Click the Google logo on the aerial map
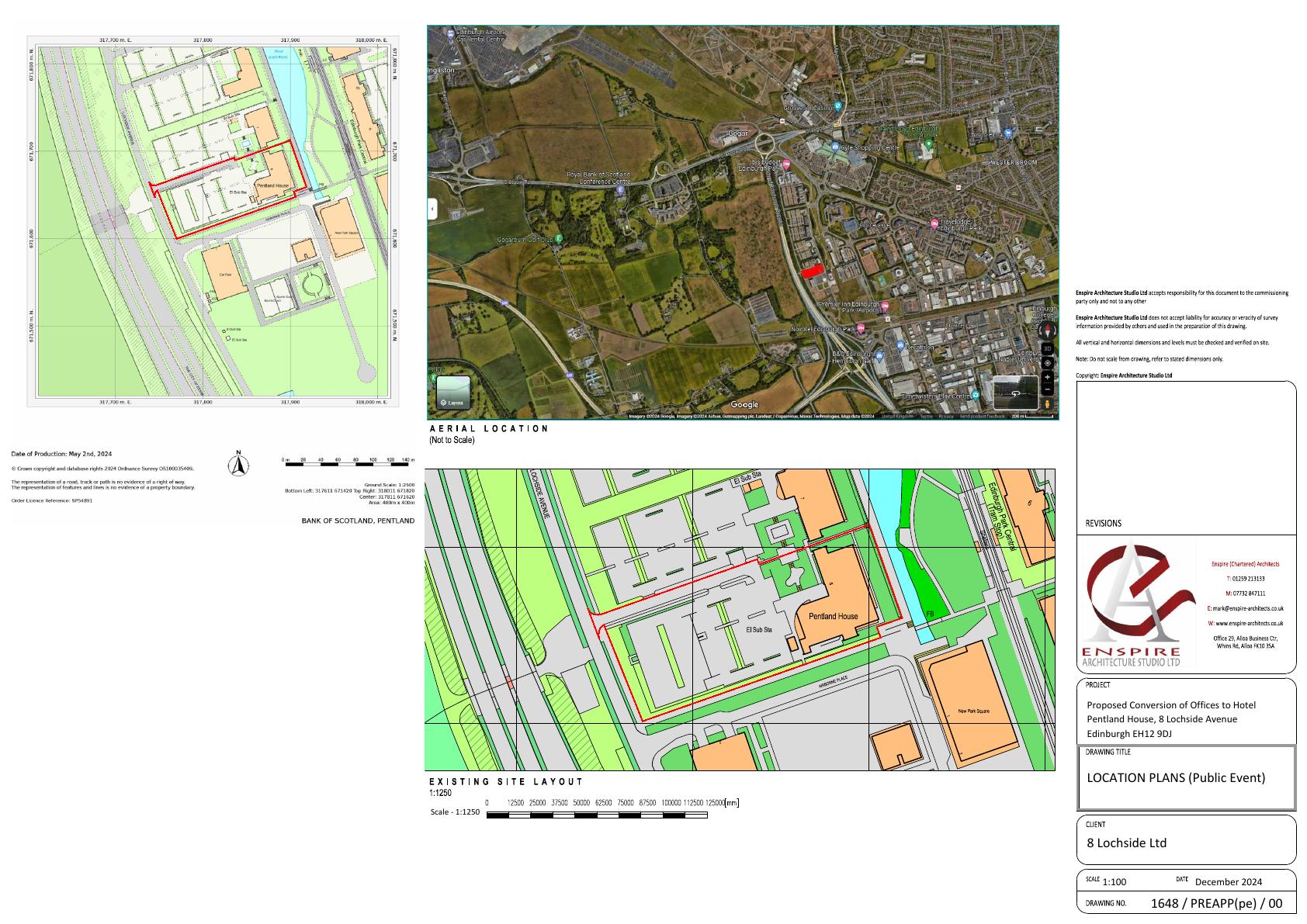This screenshot has height=924, width=1307. coord(744,404)
